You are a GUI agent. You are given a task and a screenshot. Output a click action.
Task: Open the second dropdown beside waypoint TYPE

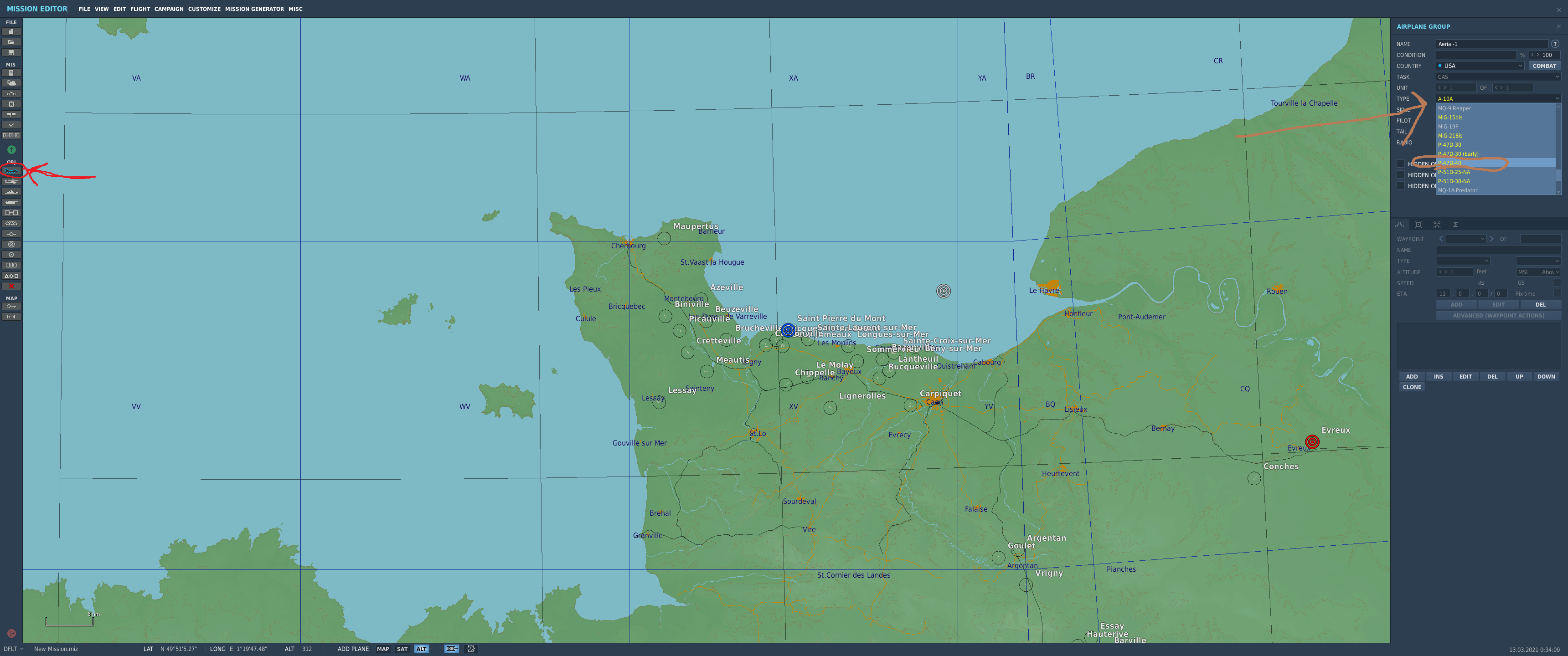click(1538, 261)
